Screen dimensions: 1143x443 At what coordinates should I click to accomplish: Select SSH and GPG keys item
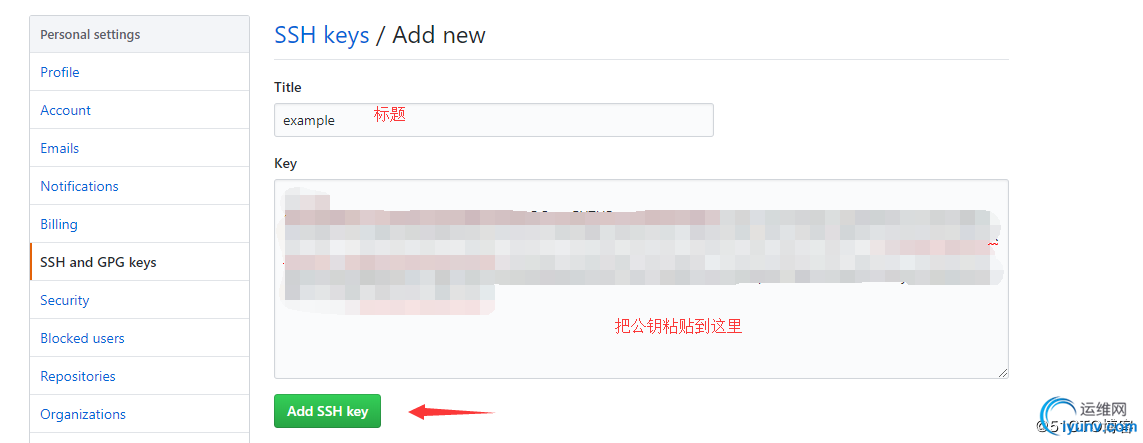[x=139, y=262]
